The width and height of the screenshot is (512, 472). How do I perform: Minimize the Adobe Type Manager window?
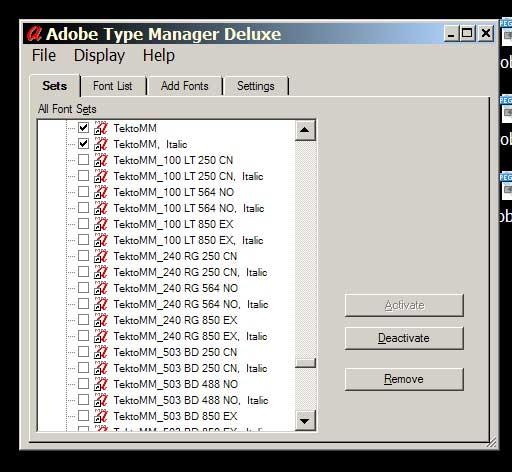click(451, 34)
